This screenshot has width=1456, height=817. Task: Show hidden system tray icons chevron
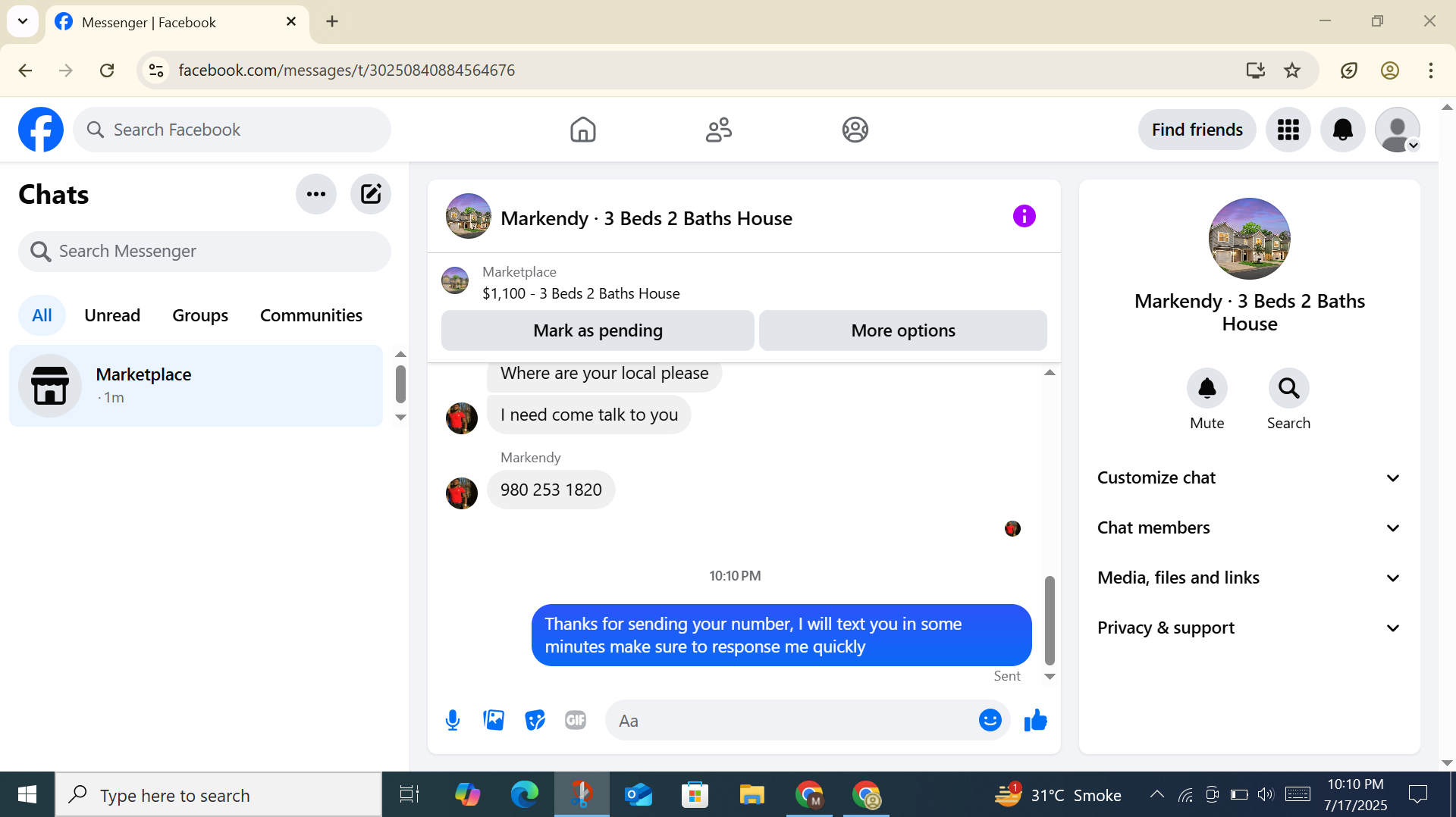tap(1156, 794)
